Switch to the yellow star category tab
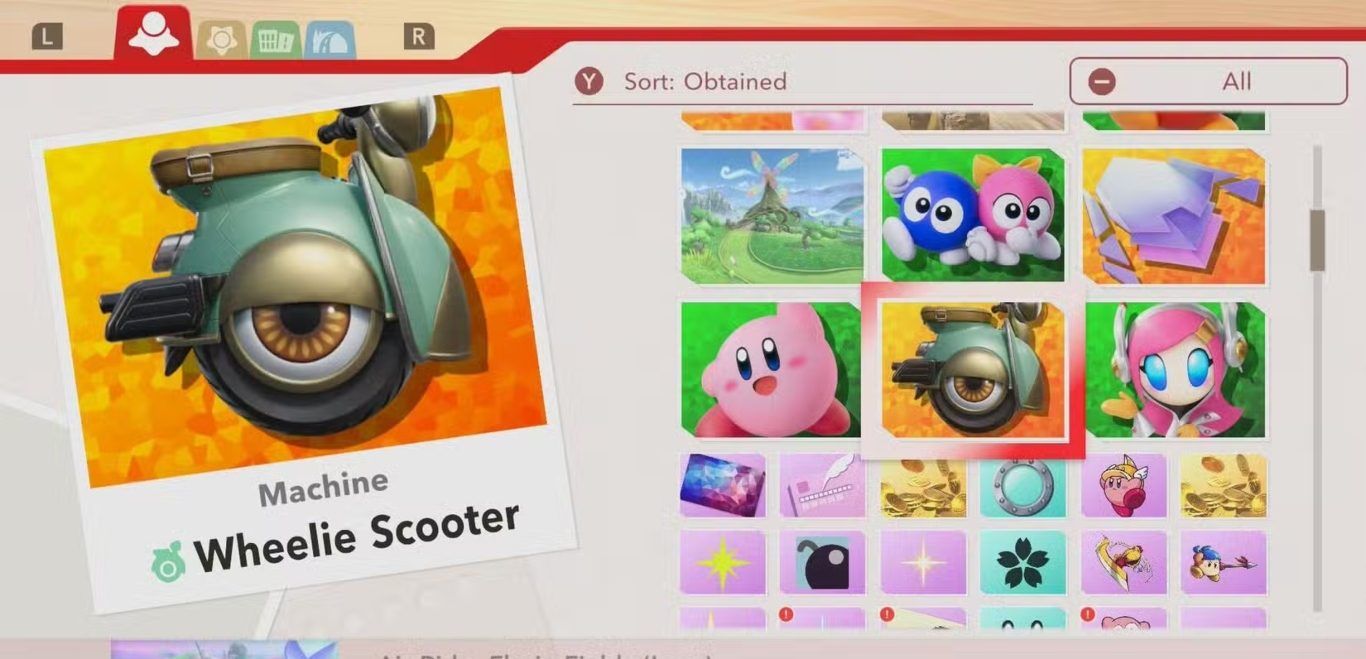This screenshot has height=659, width=1366. pos(220,40)
